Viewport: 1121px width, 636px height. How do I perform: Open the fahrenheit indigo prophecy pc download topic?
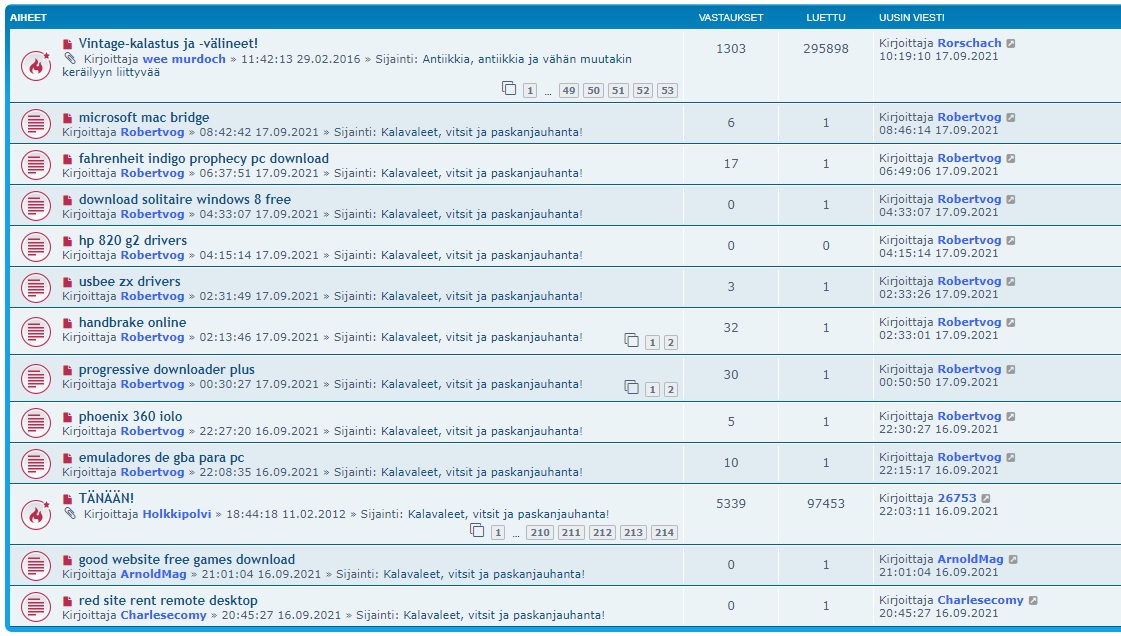[x=203, y=158]
